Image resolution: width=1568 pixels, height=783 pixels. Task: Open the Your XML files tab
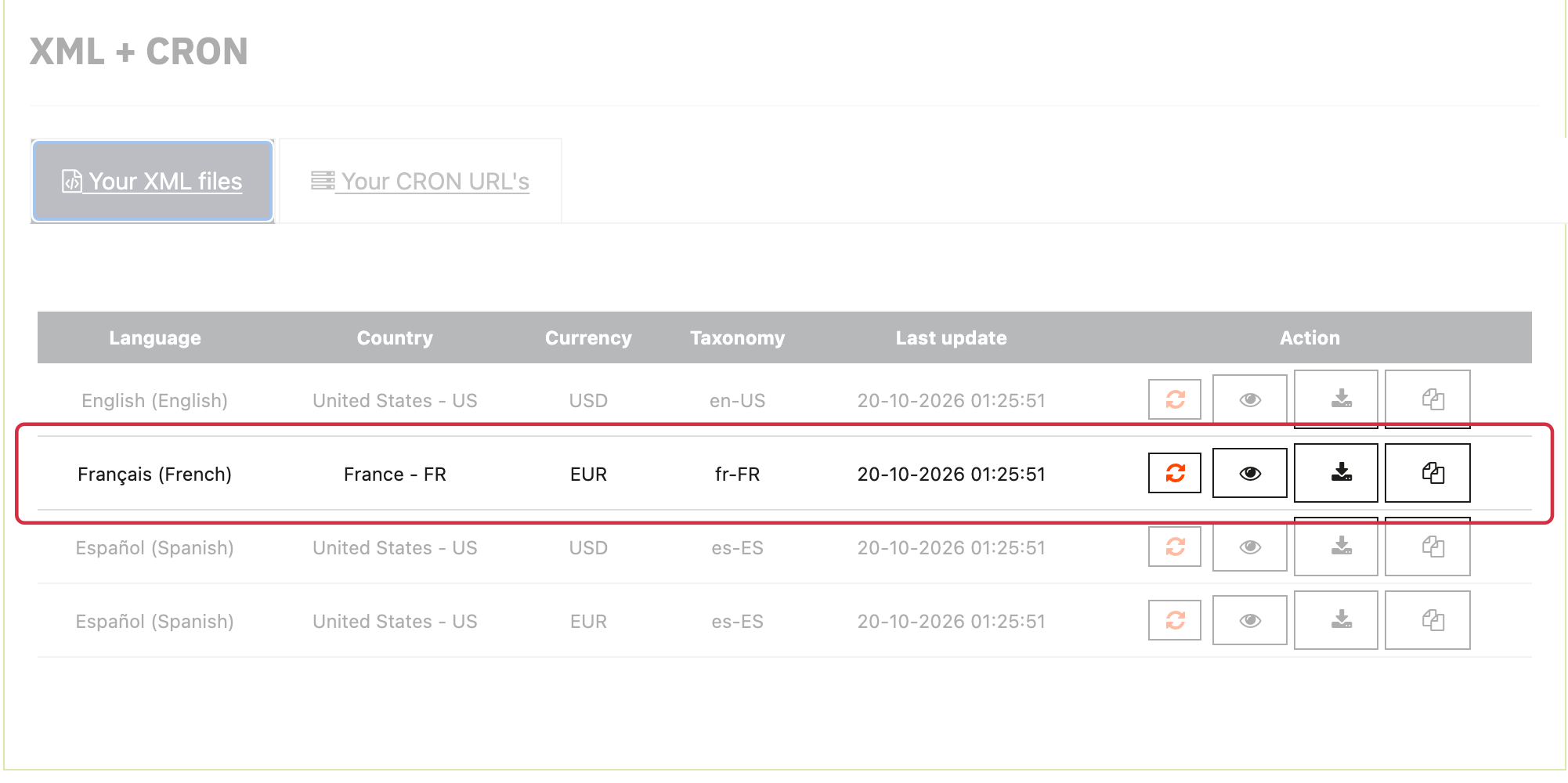[x=153, y=181]
